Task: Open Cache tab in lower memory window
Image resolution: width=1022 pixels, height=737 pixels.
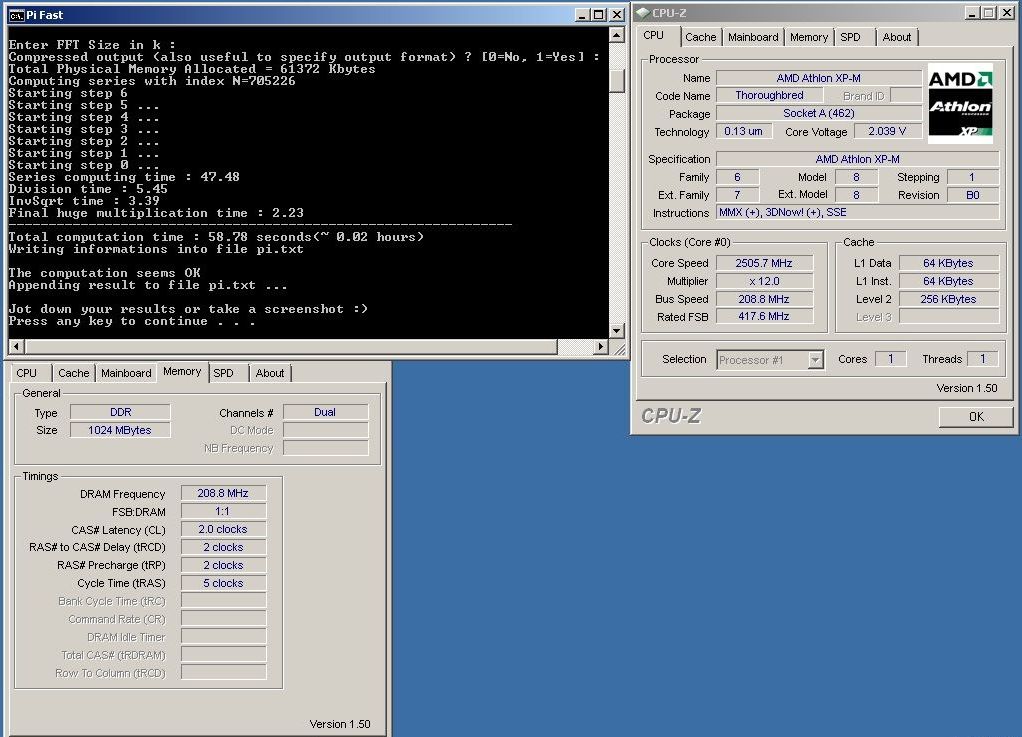Action: point(74,373)
